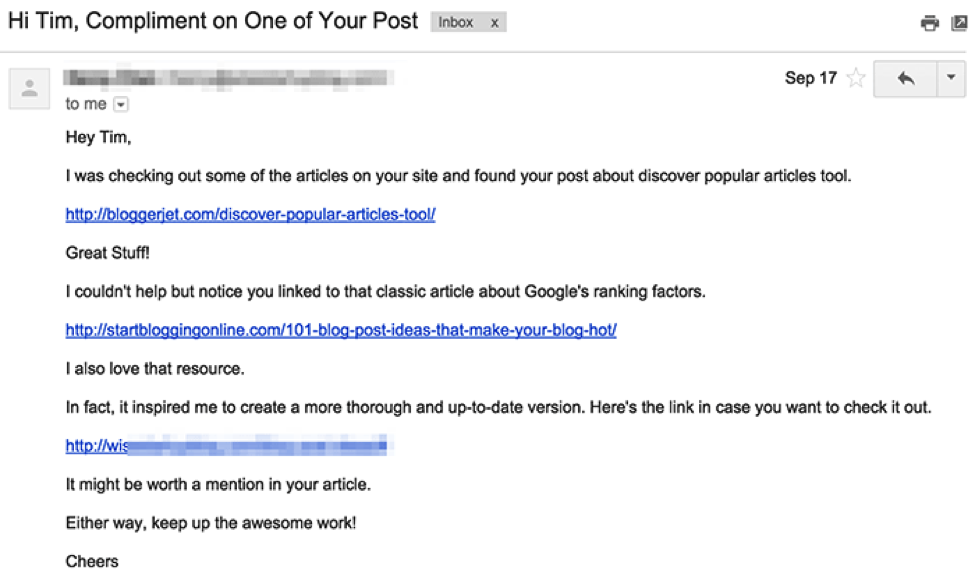The height and width of the screenshot is (582, 975).
Task: Click the star outline next to the date
Action: tap(854, 77)
